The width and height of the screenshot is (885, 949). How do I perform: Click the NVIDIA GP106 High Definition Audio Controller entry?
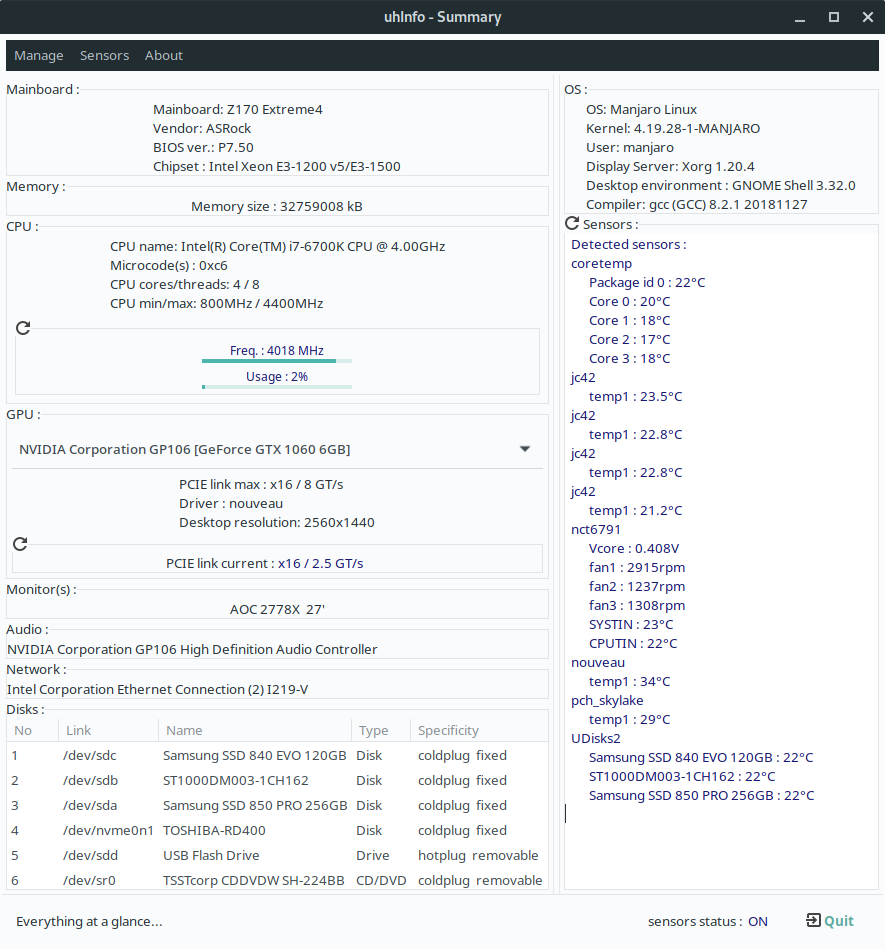pos(192,649)
